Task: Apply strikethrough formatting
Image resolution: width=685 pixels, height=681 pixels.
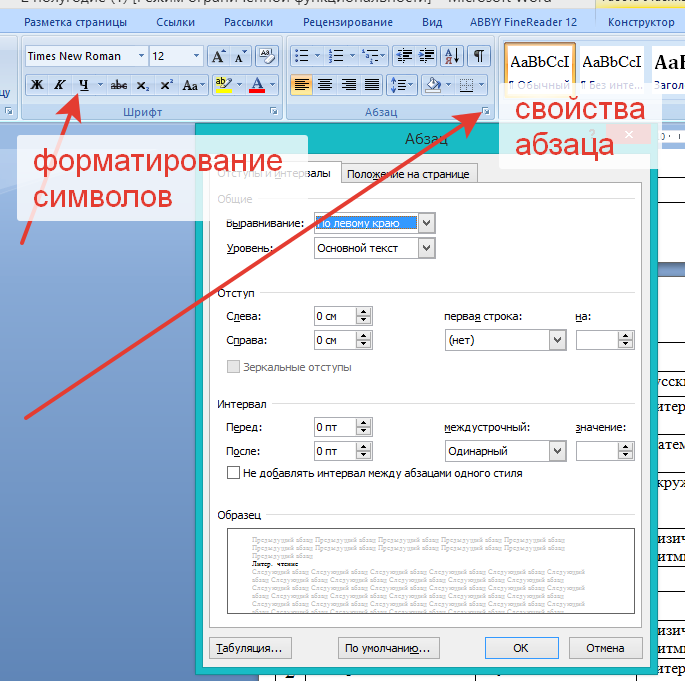Action: (119, 85)
